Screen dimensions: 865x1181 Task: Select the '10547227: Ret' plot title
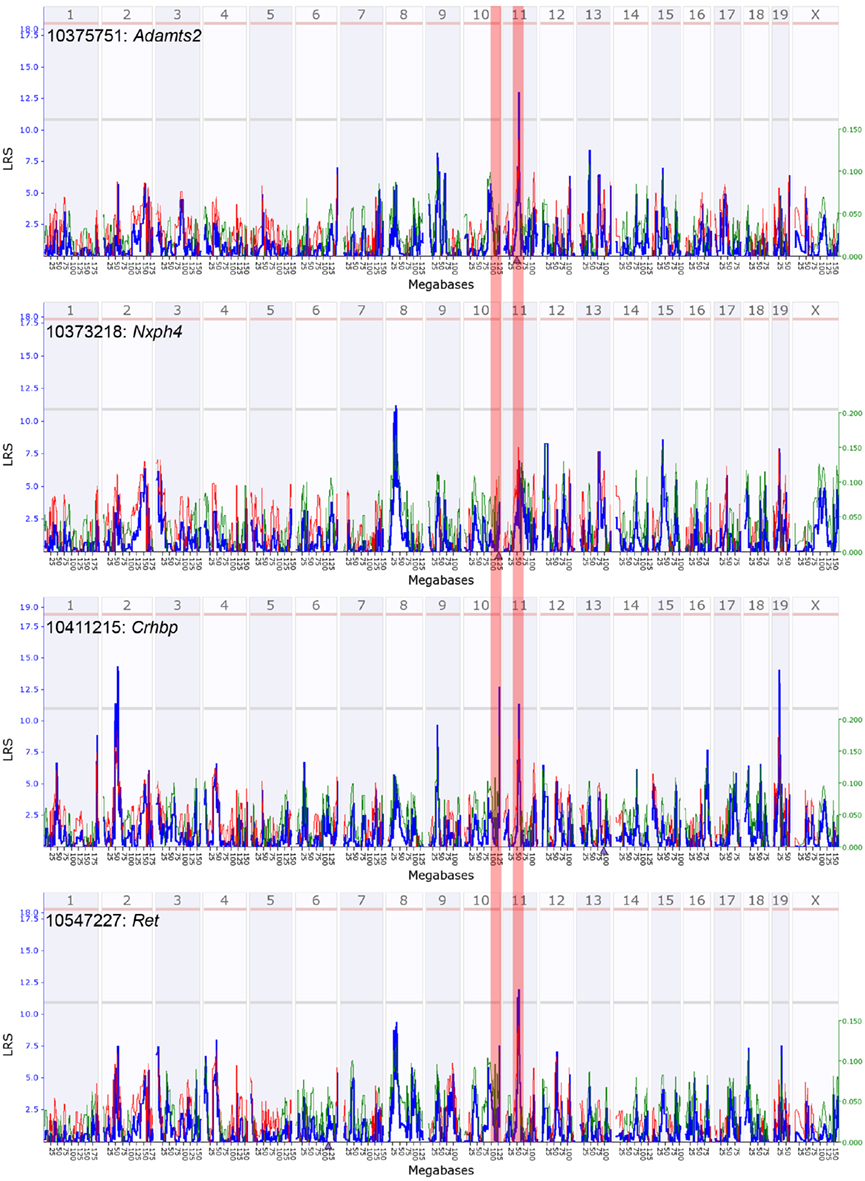coord(103,920)
